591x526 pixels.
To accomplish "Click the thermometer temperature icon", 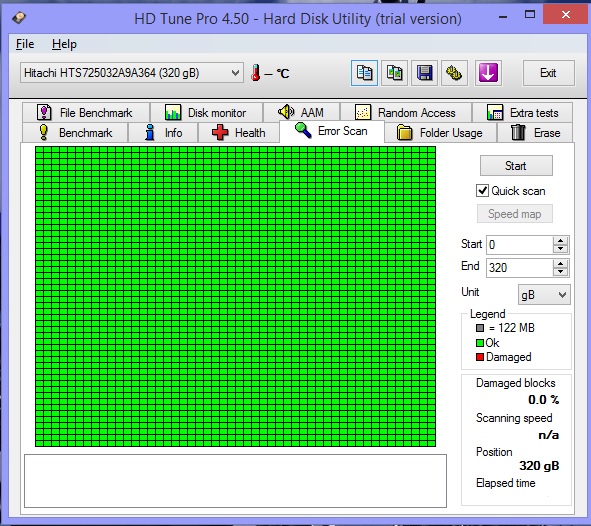I will [256, 73].
